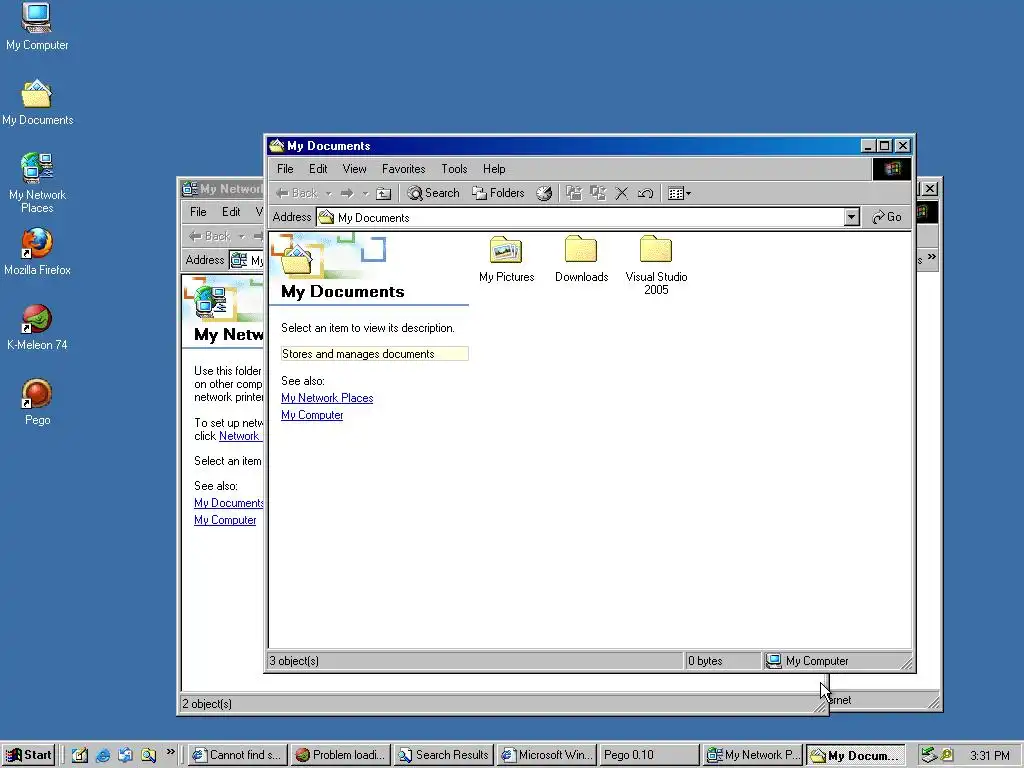
Task: Select the My Network Places desktop icon
Action: (x=37, y=184)
